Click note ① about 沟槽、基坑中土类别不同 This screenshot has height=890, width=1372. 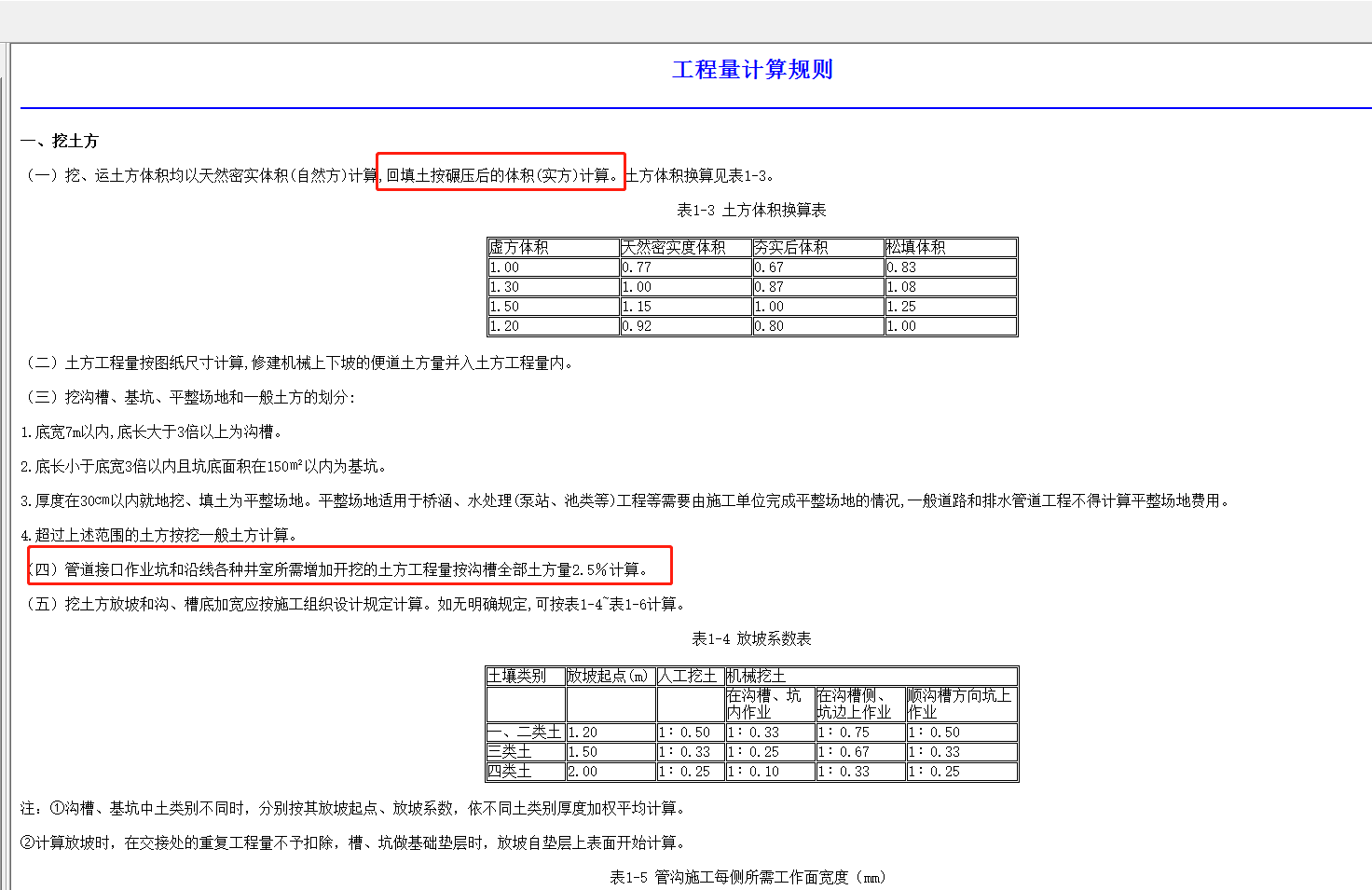[x=354, y=808]
